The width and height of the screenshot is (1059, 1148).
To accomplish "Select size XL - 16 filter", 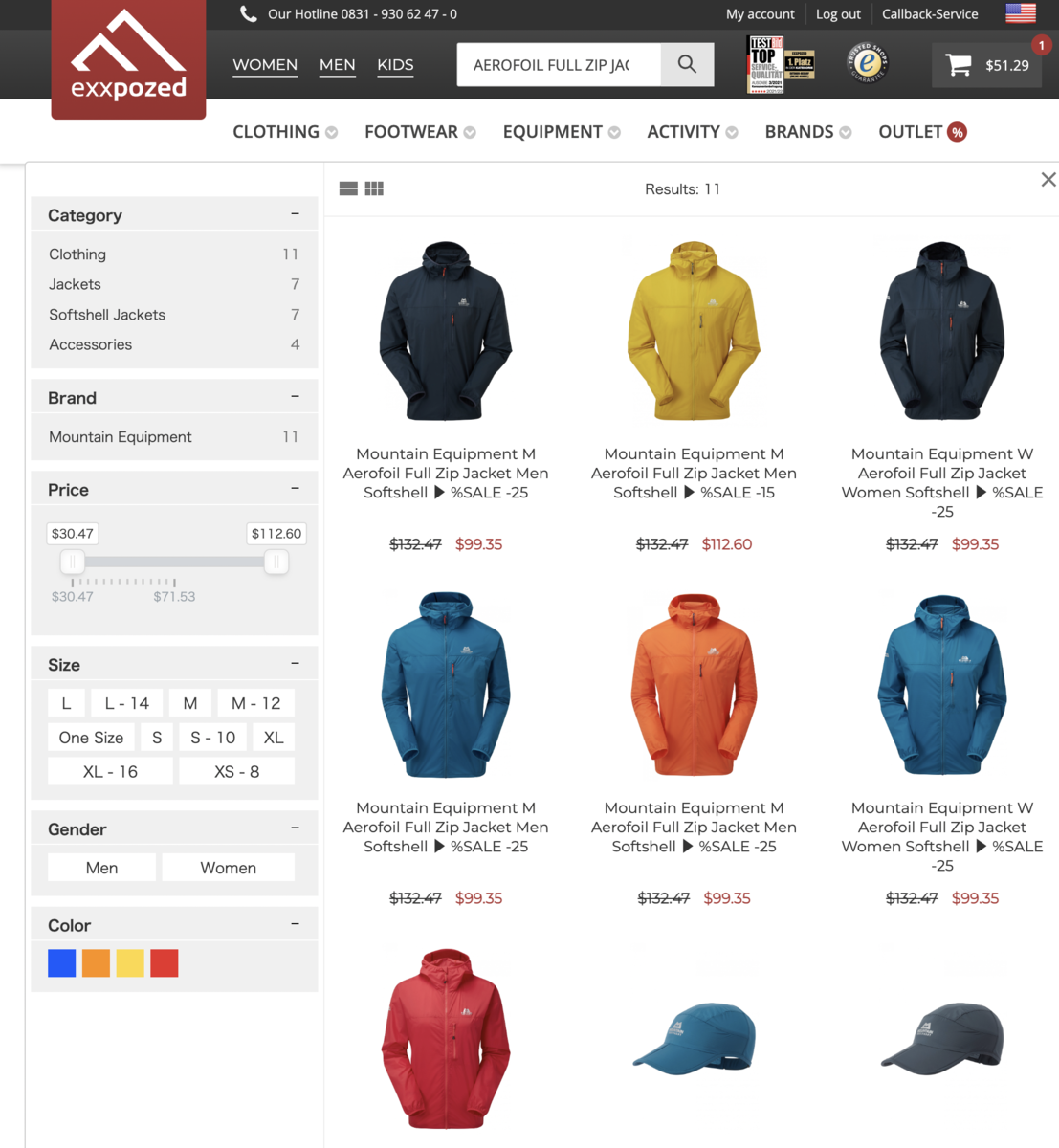I will (110, 771).
